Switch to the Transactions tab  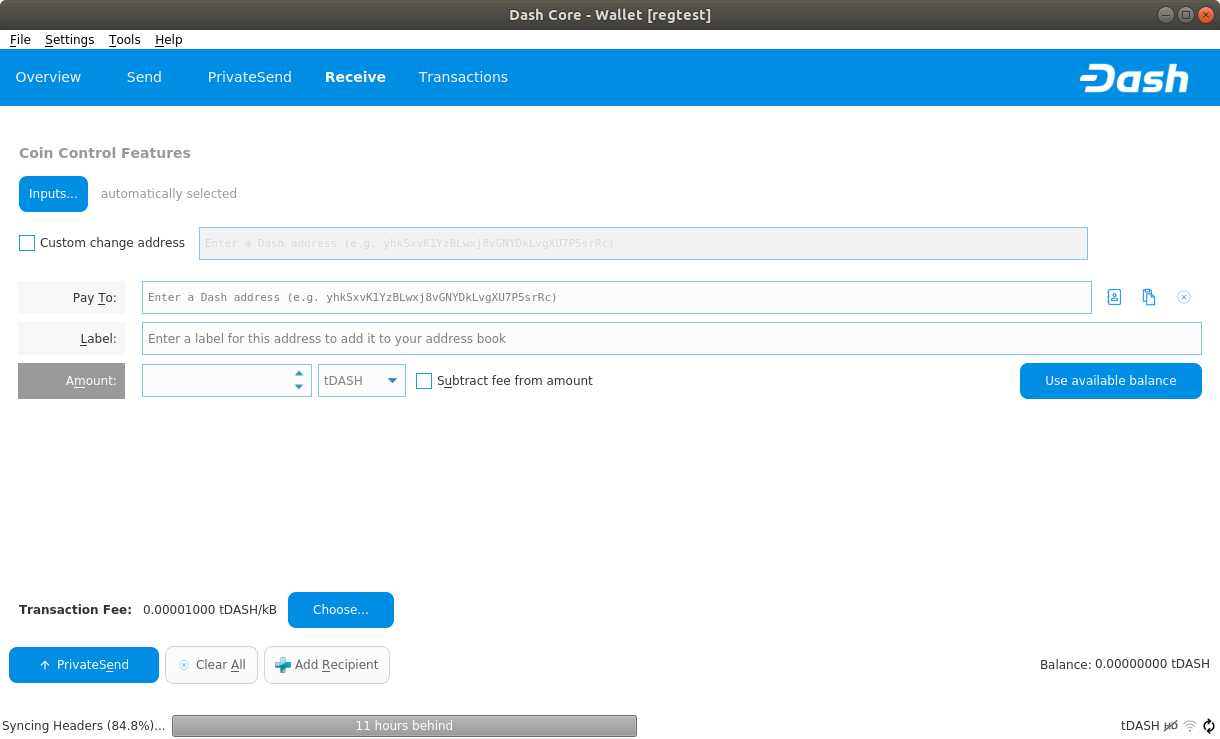click(463, 77)
